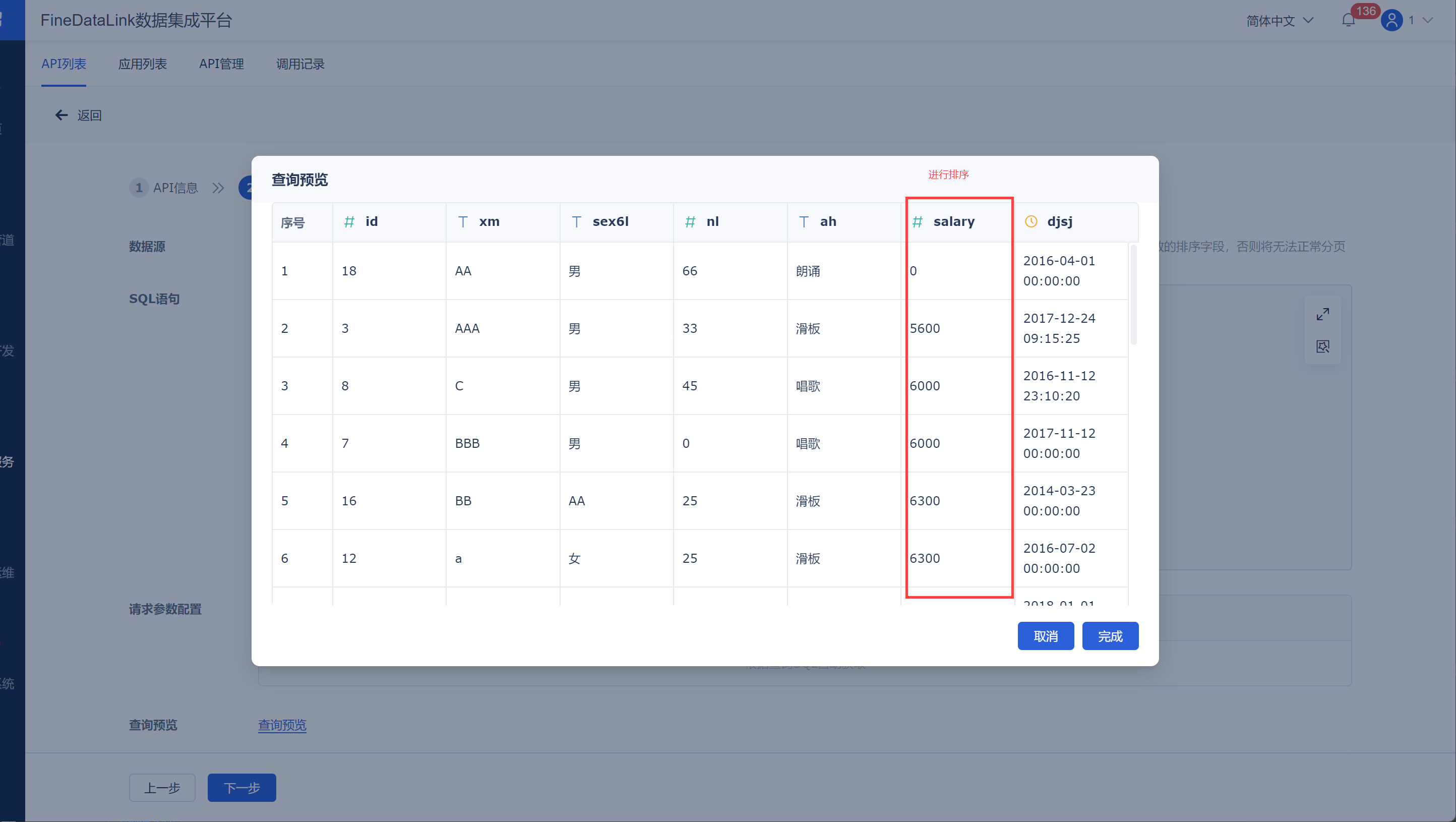Click the number icon of salary column

point(918,221)
